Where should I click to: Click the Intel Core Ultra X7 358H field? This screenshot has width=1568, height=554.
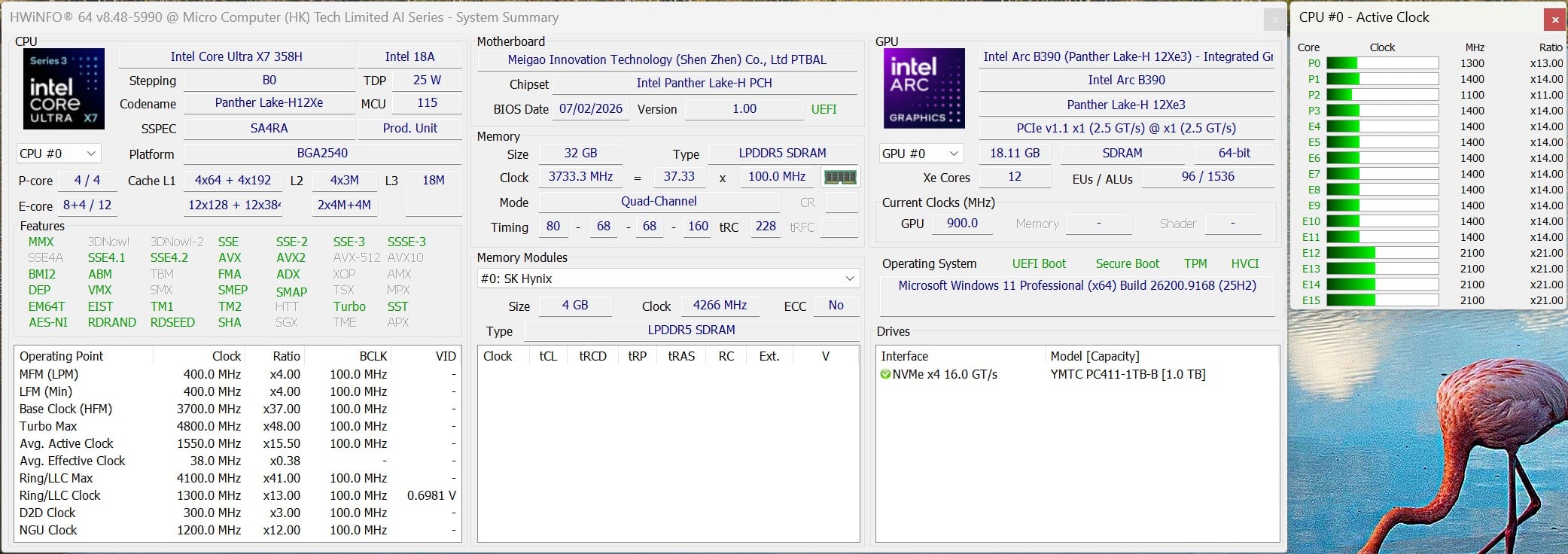236,57
